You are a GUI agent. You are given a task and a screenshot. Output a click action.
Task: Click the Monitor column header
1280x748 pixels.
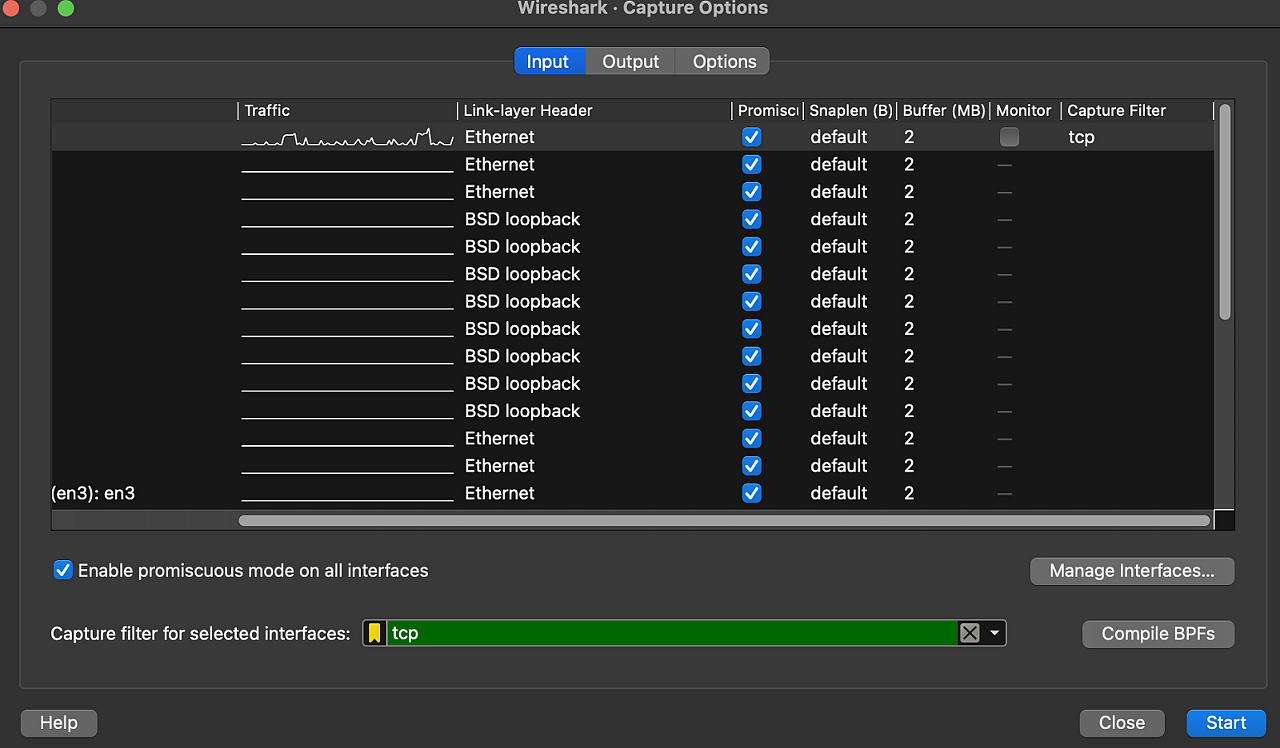pos(1024,111)
